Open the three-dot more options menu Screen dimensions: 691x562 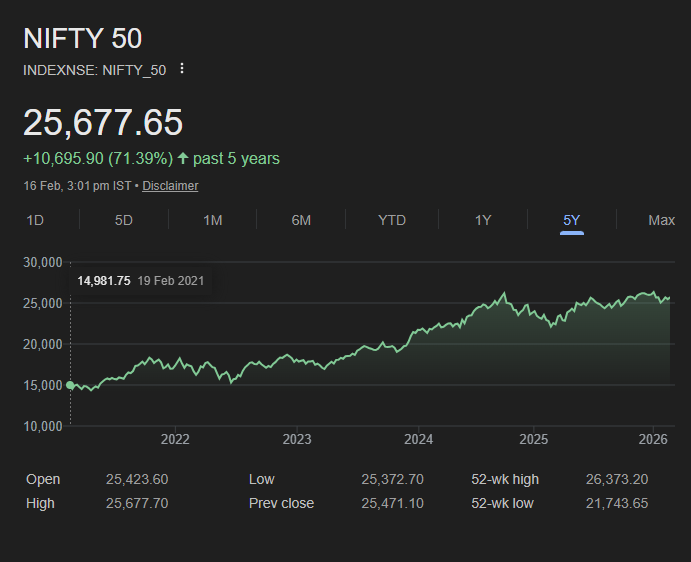pos(181,69)
